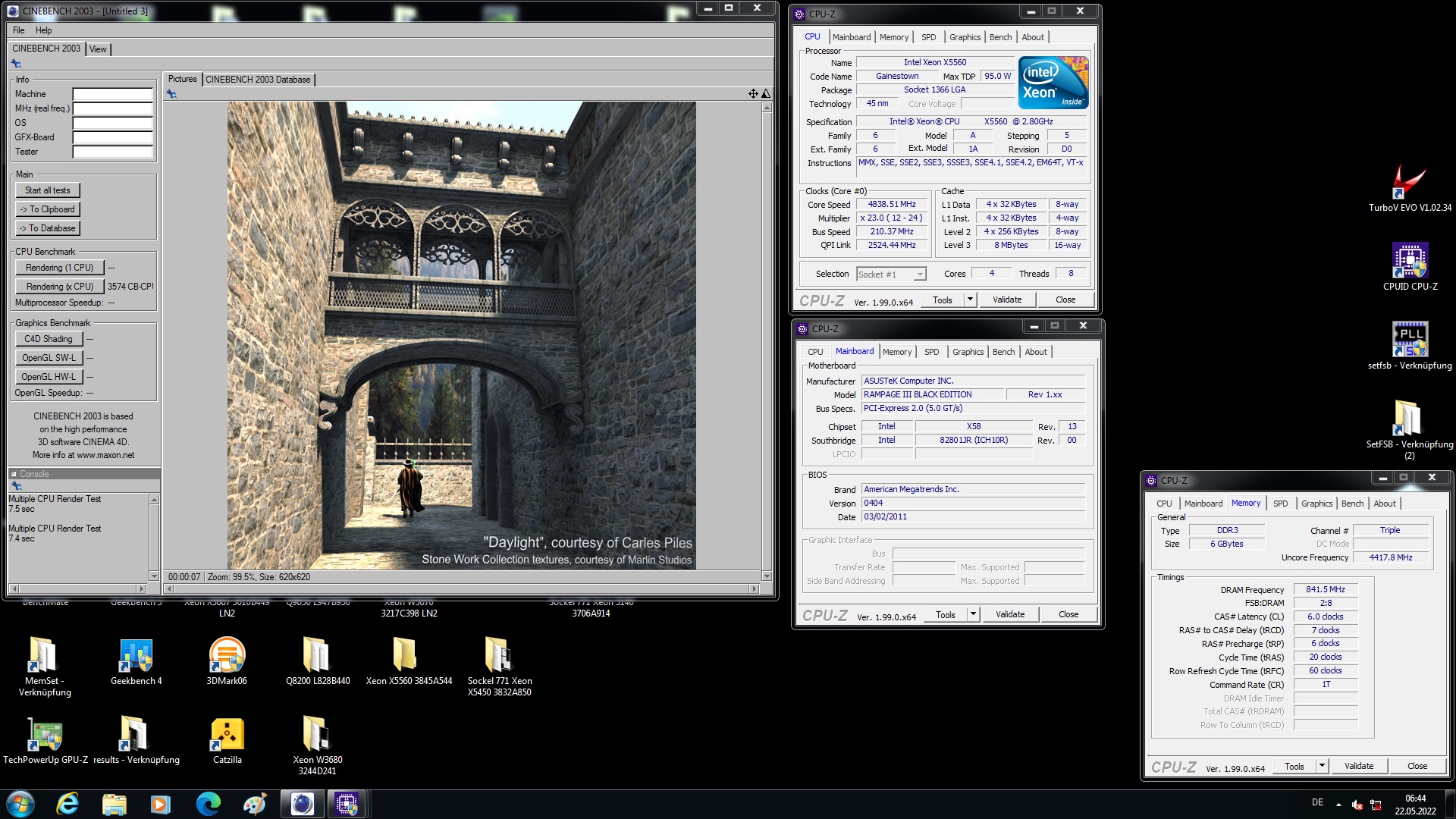Screen dimensions: 1456x819
Task: Click console scrollbar up arrow
Action: (x=154, y=500)
